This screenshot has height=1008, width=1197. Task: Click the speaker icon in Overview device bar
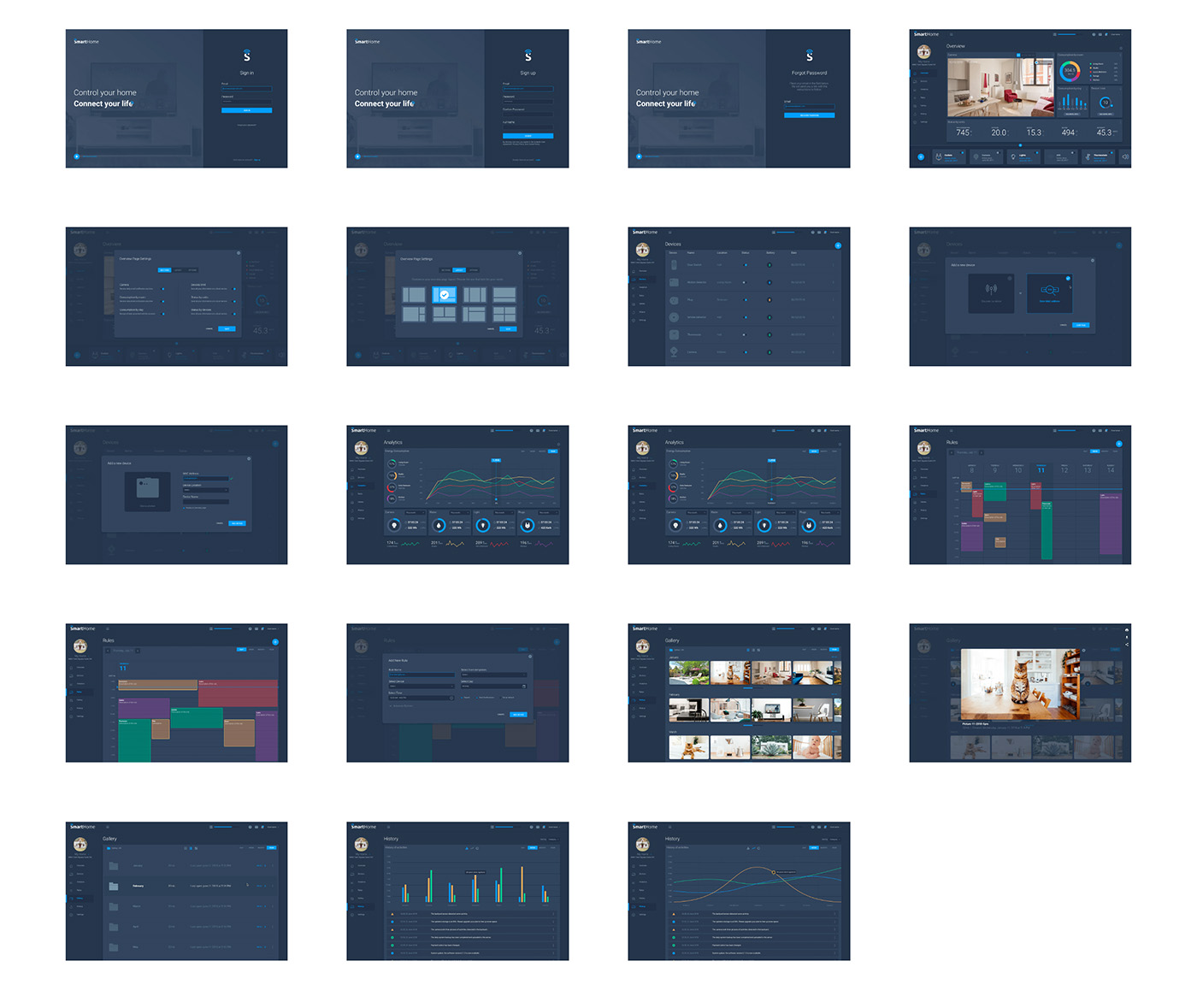[x=1125, y=156]
